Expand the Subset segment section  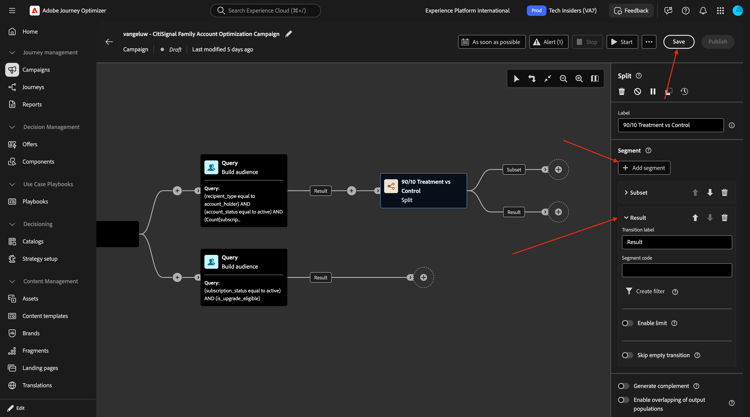pos(626,193)
